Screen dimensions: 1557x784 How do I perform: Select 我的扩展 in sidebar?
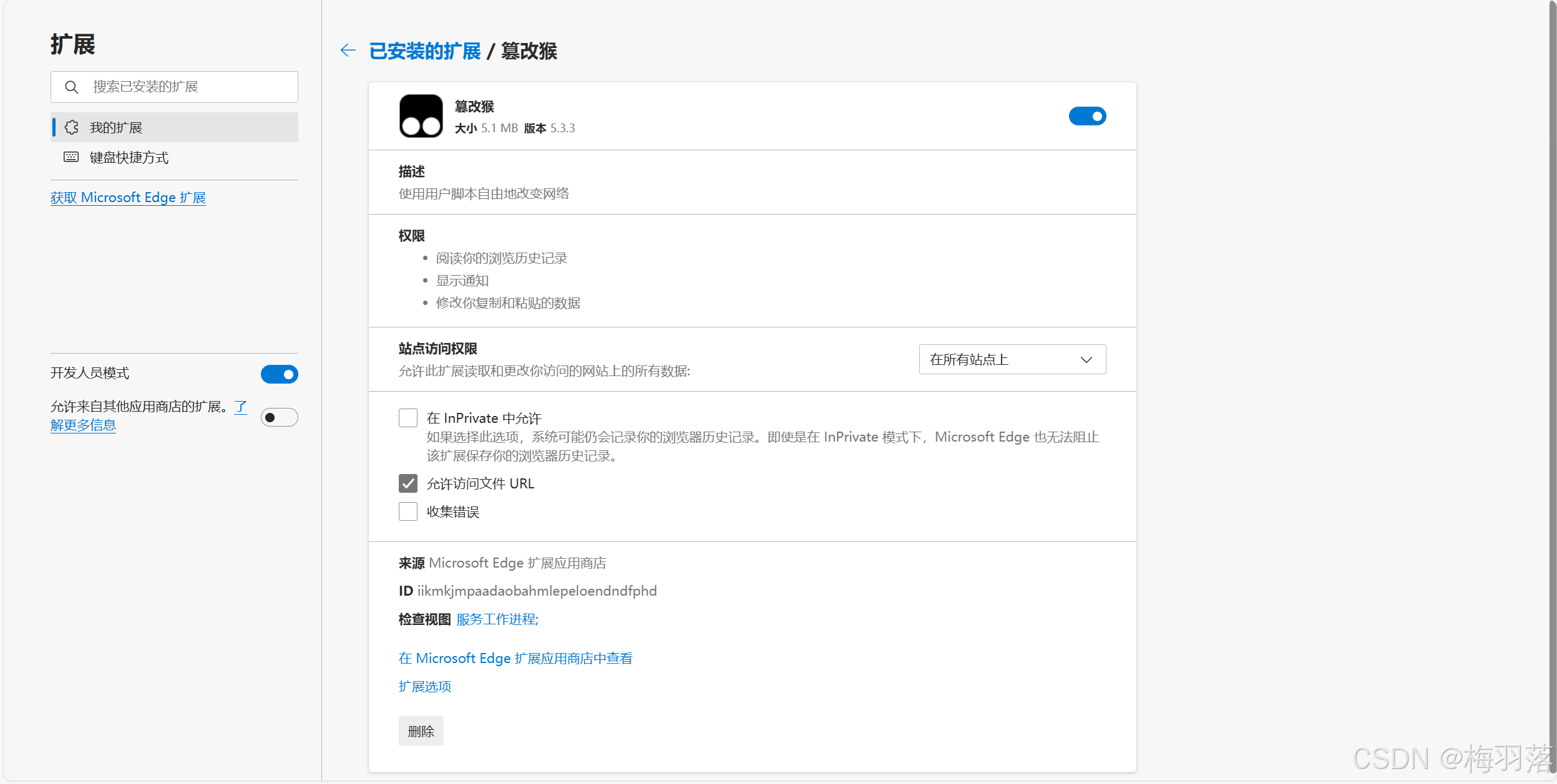click(x=116, y=128)
